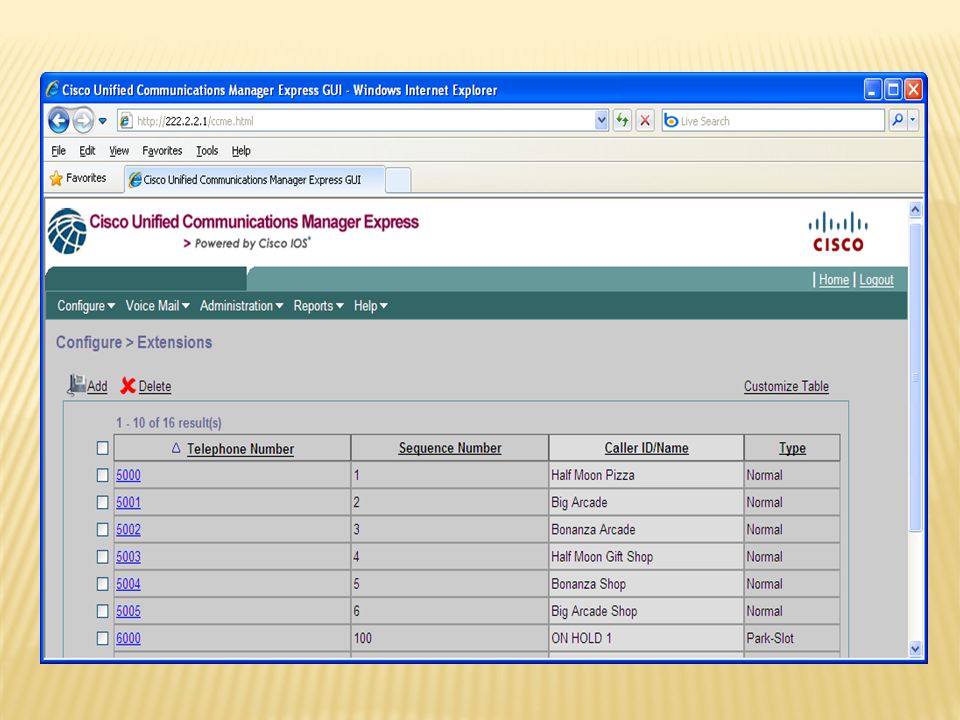The width and height of the screenshot is (960, 720).
Task: Select the Cisco Unified Communications Manager Express tab
Action: tap(255, 179)
